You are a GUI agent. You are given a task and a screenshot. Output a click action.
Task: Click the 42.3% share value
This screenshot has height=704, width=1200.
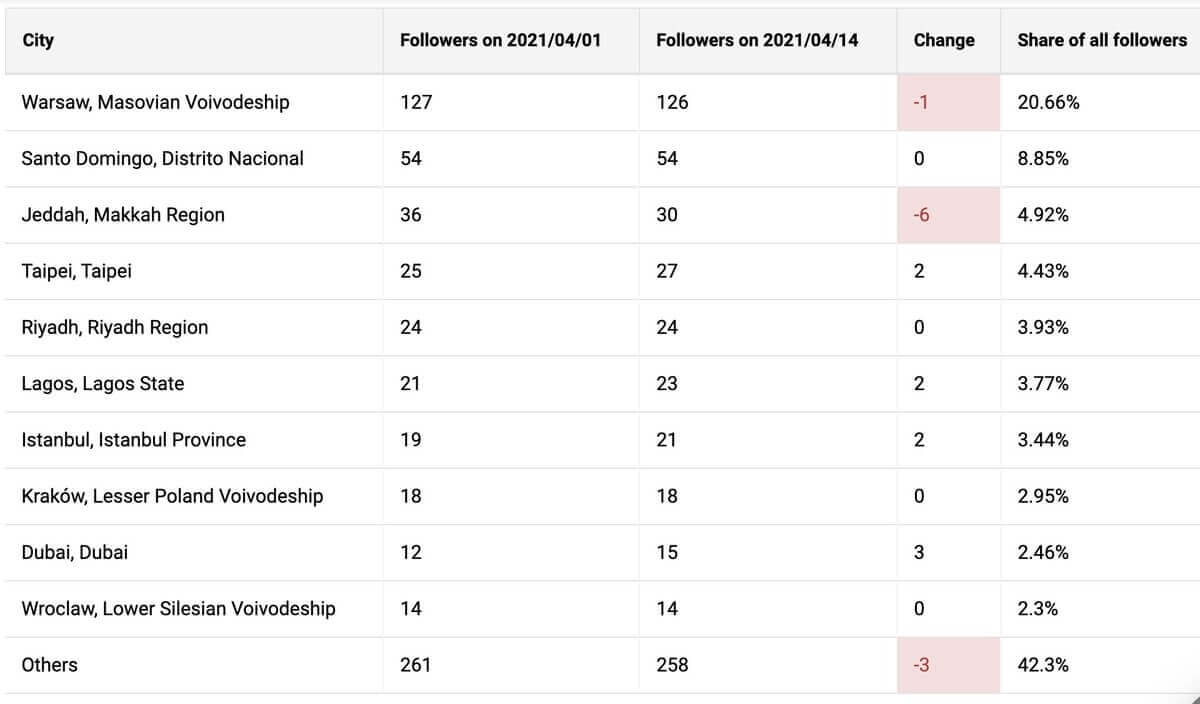[1043, 665]
